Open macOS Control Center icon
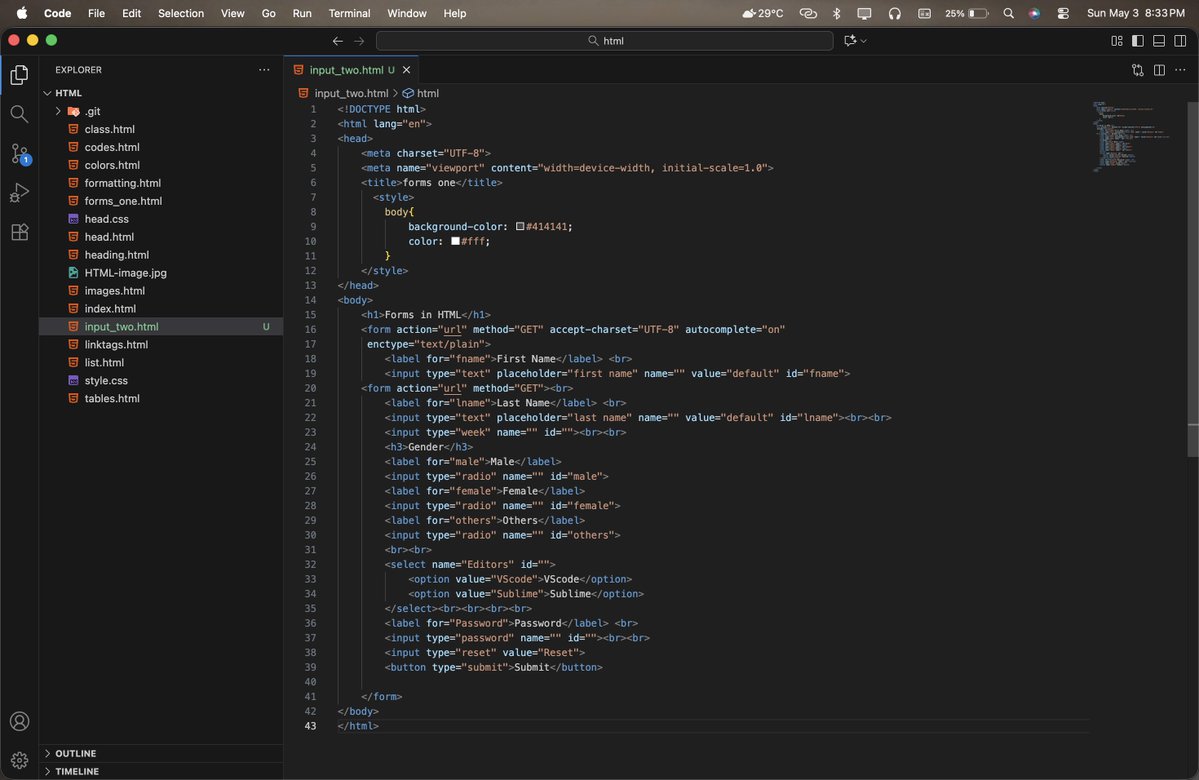The image size is (1199, 780). [x=1063, y=13]
